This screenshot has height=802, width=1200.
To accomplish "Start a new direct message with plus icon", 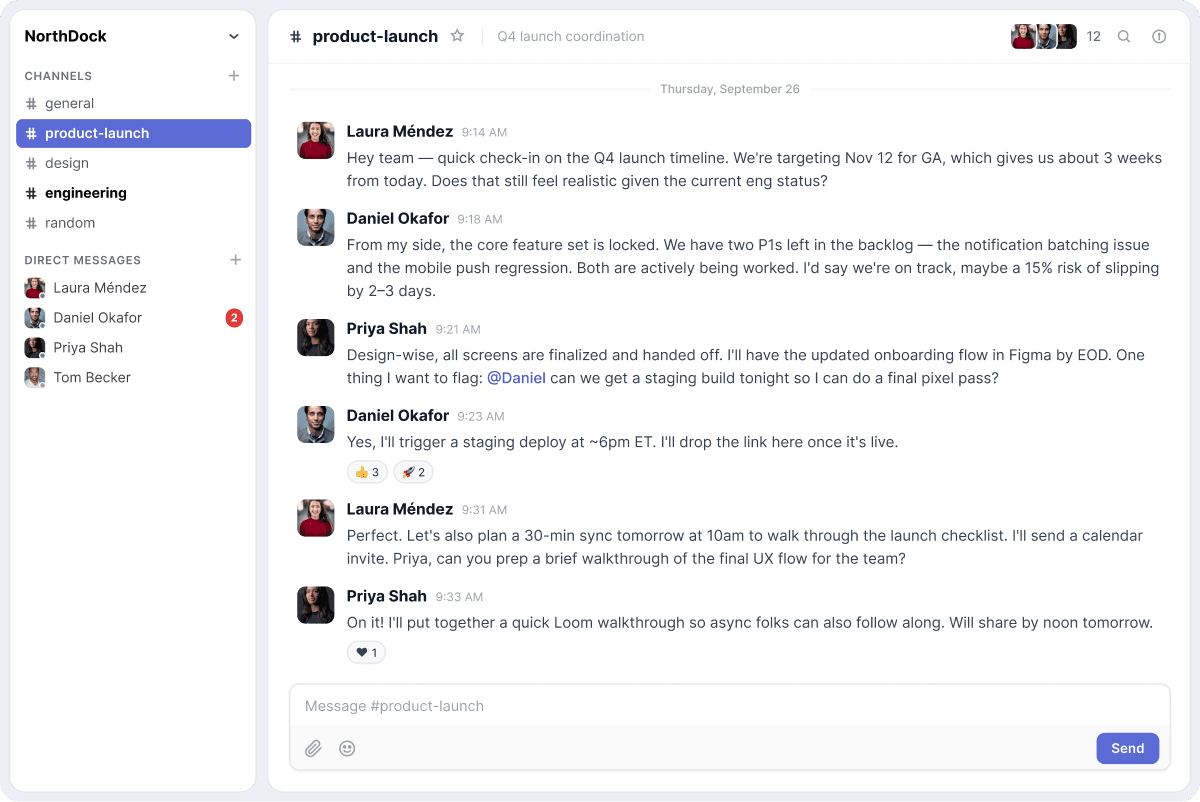I will [236, 259].
